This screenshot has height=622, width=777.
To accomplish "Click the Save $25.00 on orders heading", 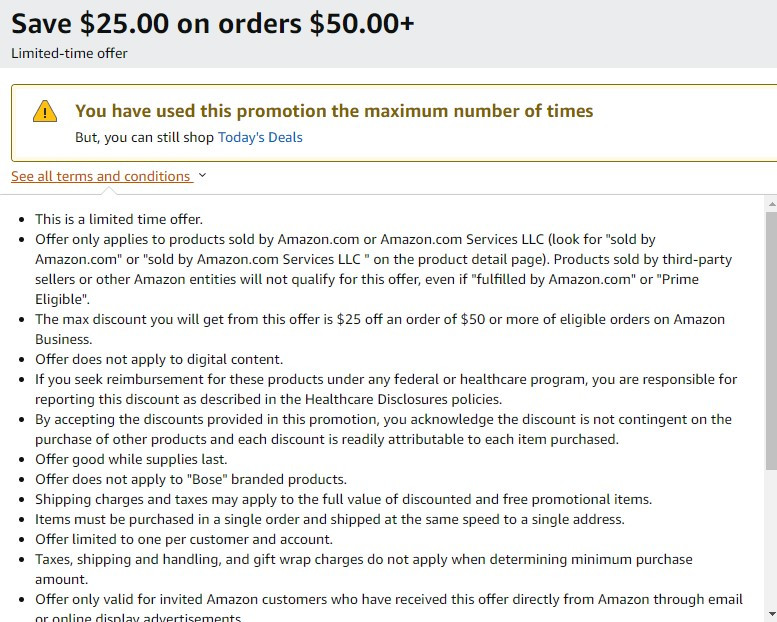I will tap(213, 23).
